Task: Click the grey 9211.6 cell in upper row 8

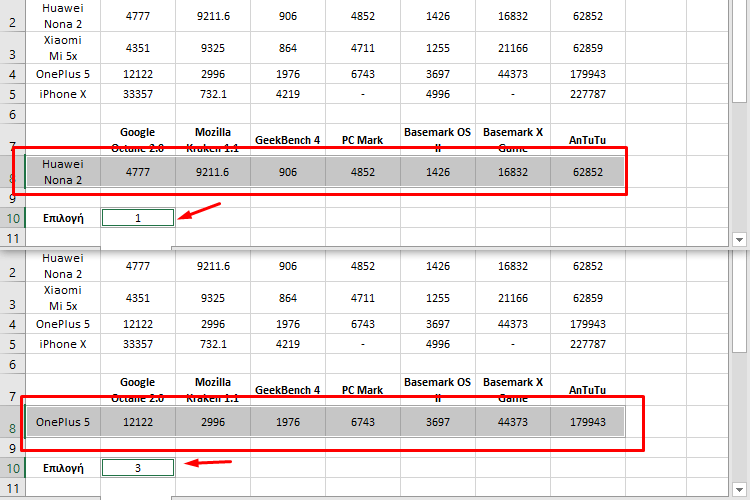Action: pos(213,172)
